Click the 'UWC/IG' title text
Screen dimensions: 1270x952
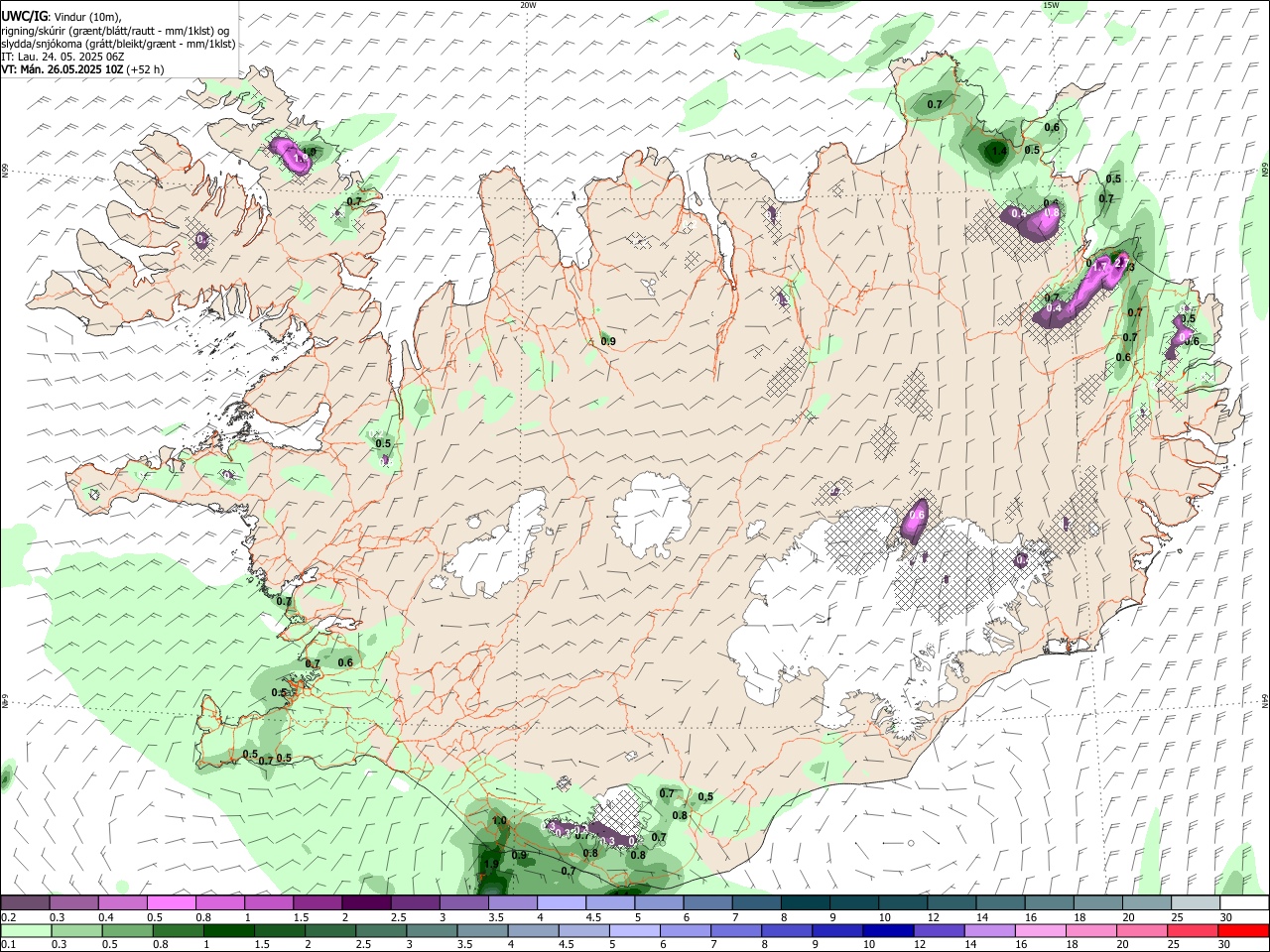(x=24, y=17)
